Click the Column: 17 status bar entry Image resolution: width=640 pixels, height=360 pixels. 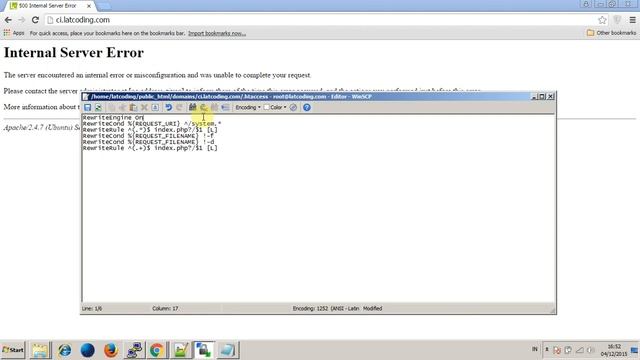click(x=165, y=309)
